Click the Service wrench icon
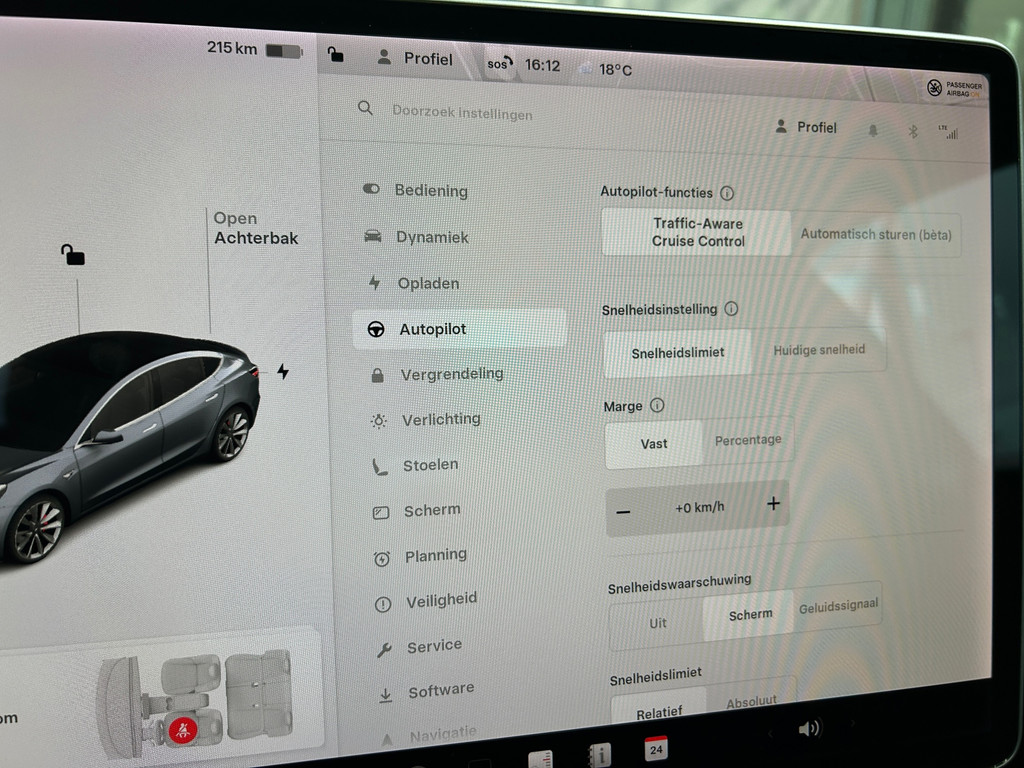 [385, 650]
